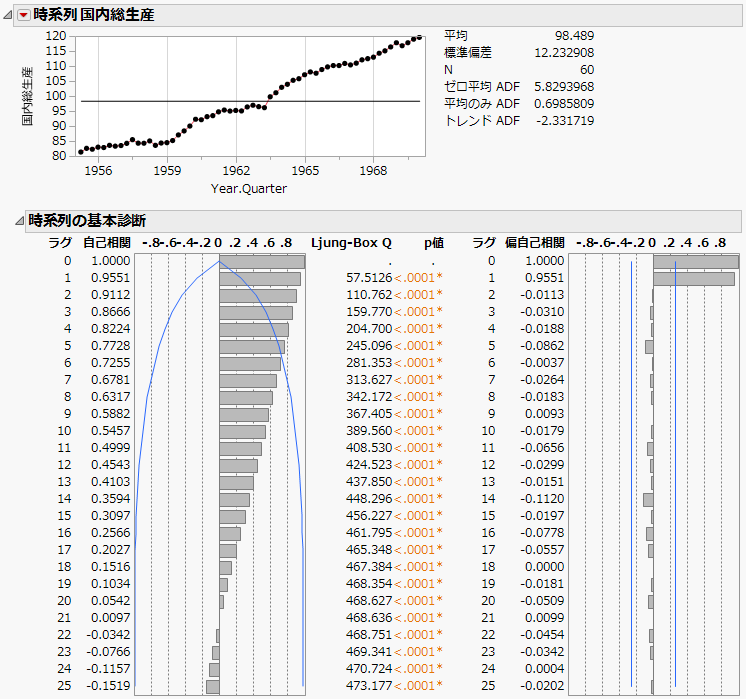Viewport: 746px width, 699px height.
Task: Click the horizontal mean line in the time series plot
Action: (250, 101)
